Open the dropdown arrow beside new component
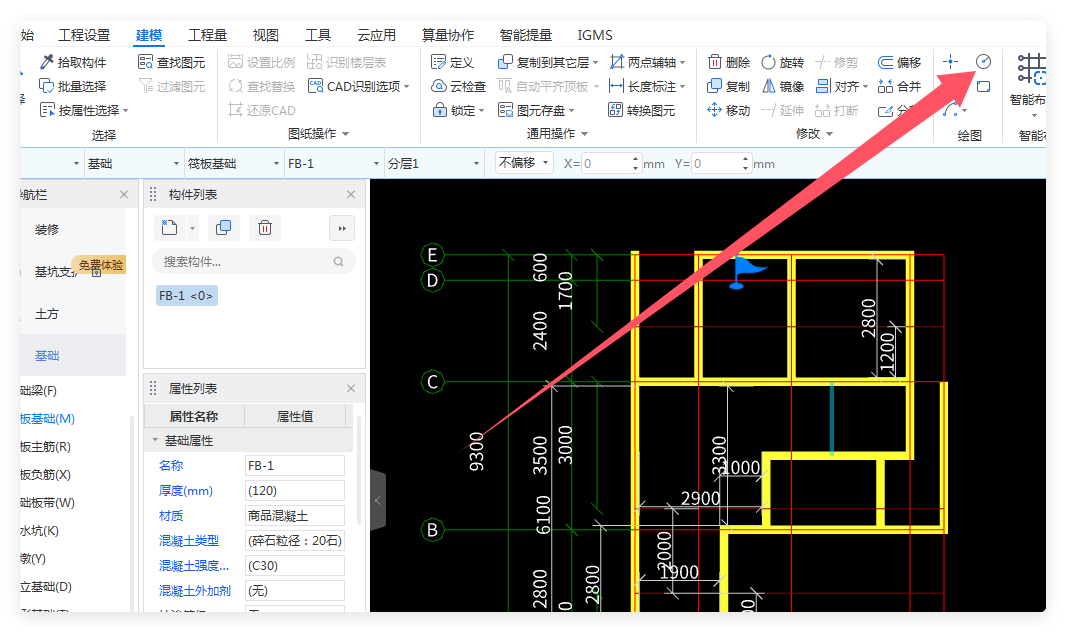Screen dimensions: 1066x632 pyautogui.click(x=192, y=228)
